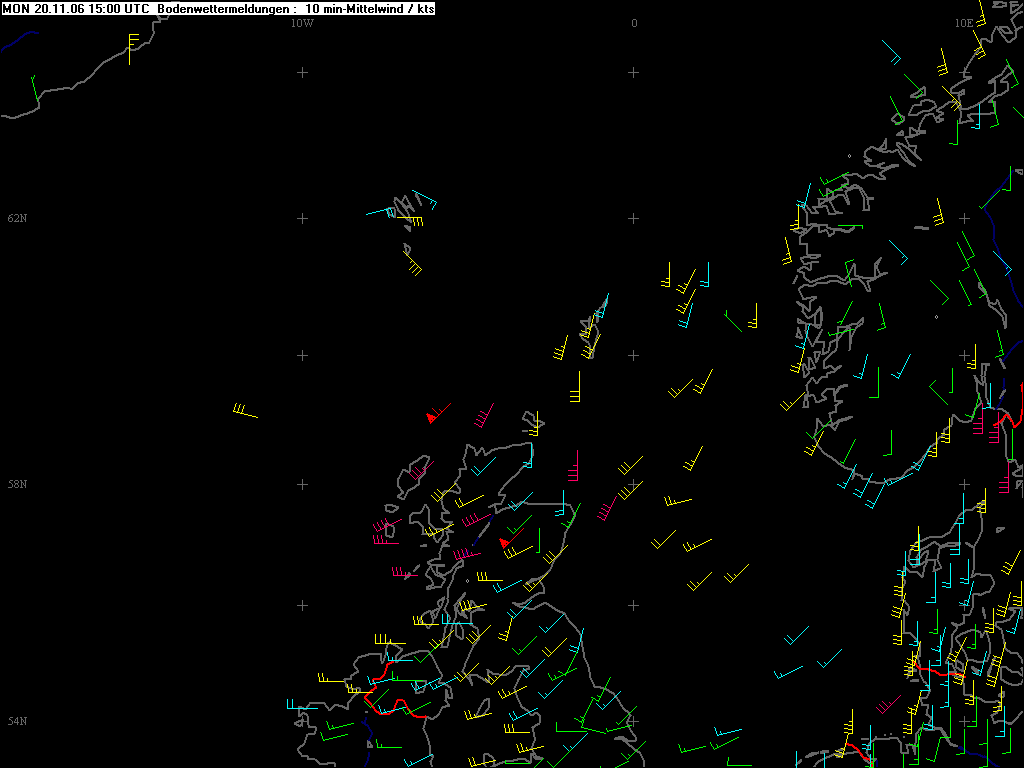Click the blue line segment in the top-left corner
Viewport: 1024px width, 768px height.
pyautogui.click(x=20, y=41)
